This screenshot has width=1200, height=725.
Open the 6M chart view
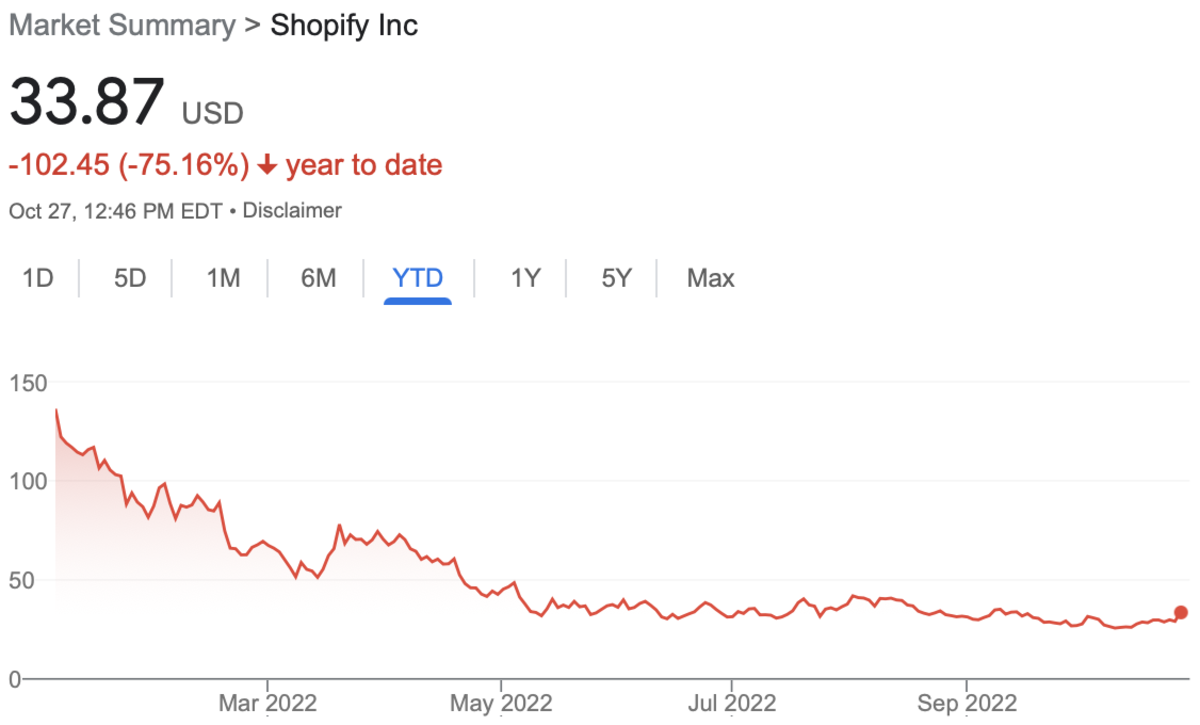[x=318, y=278]
